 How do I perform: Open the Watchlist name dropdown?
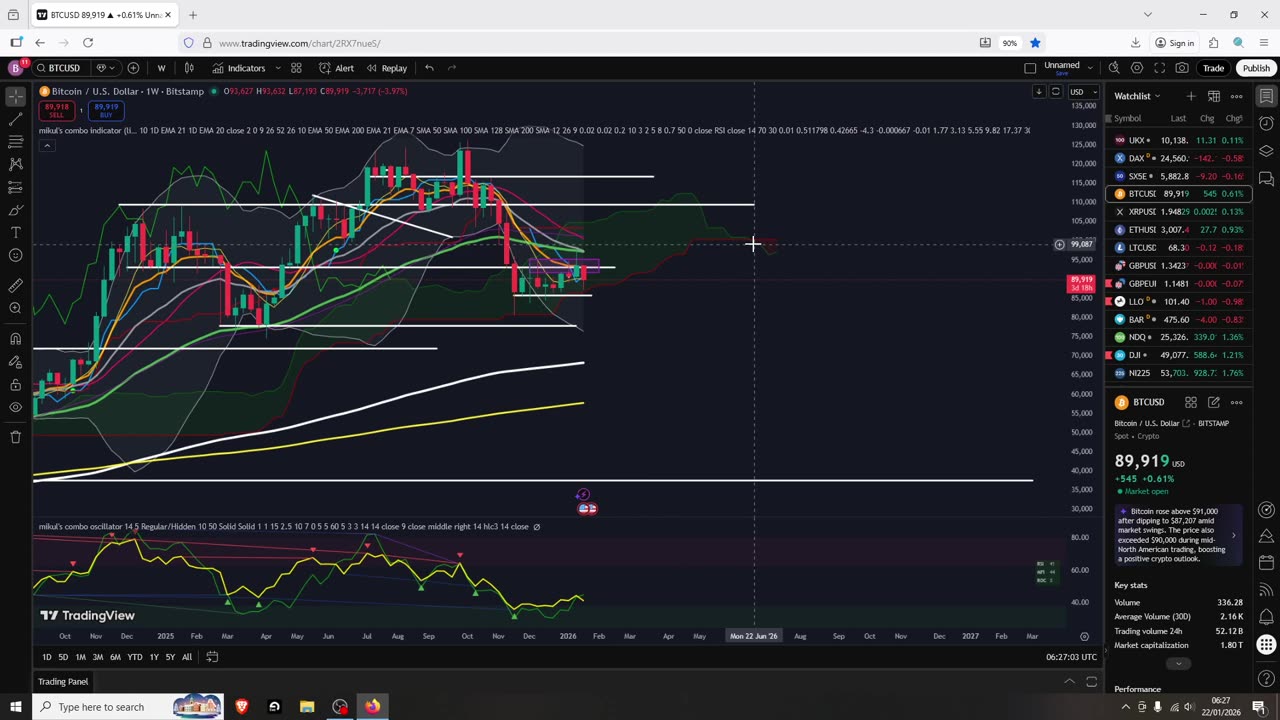1138,96
